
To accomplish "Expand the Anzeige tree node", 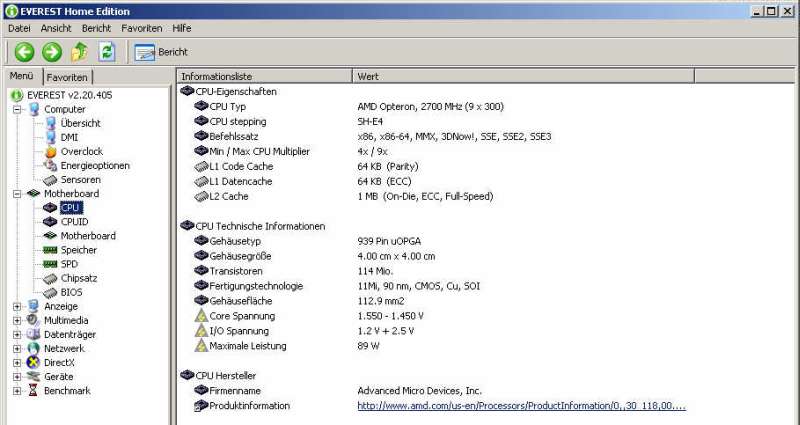I will [x=17, y=307].
